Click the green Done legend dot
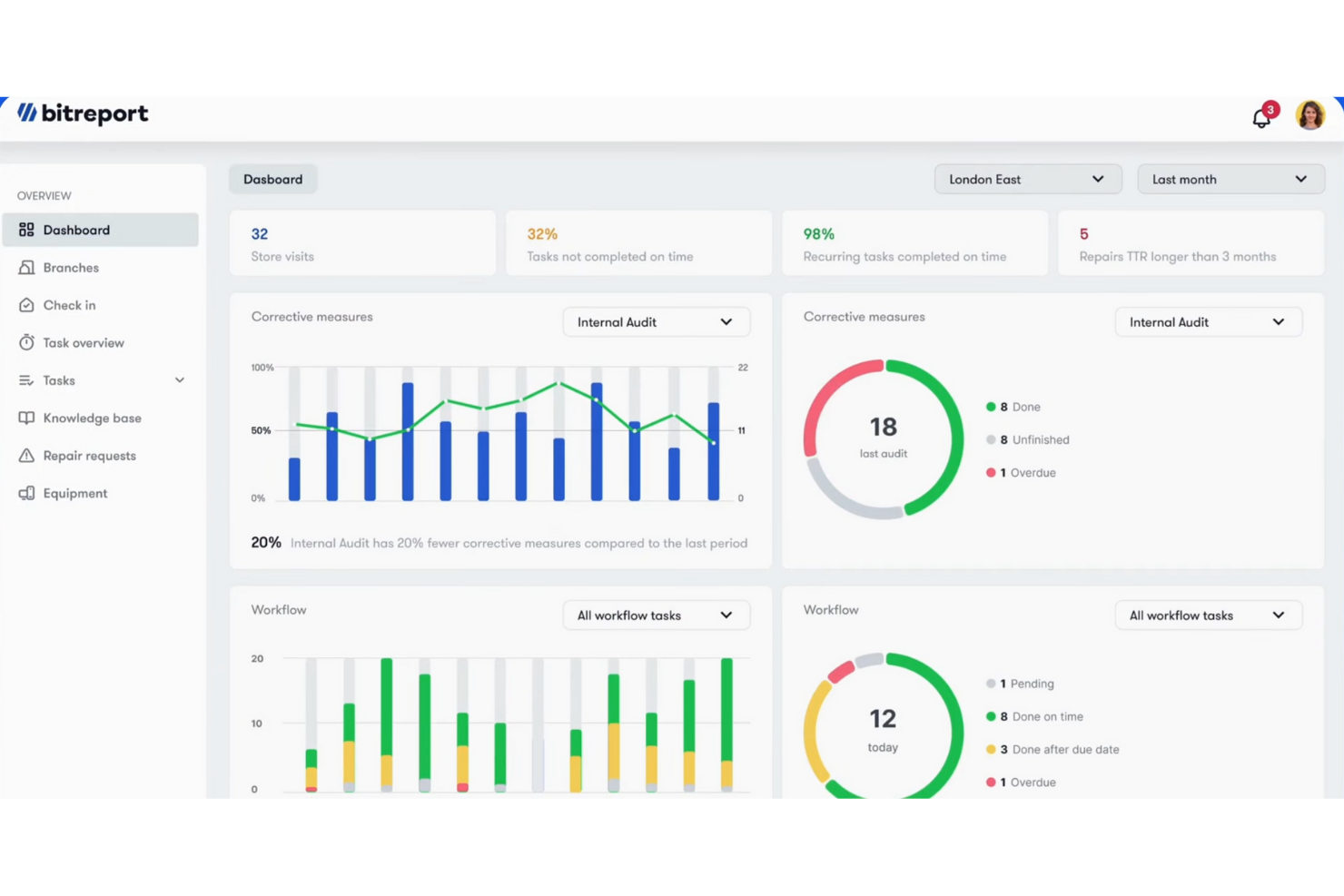The width and height of the screenshot is (1344, 896). point(991,407)
